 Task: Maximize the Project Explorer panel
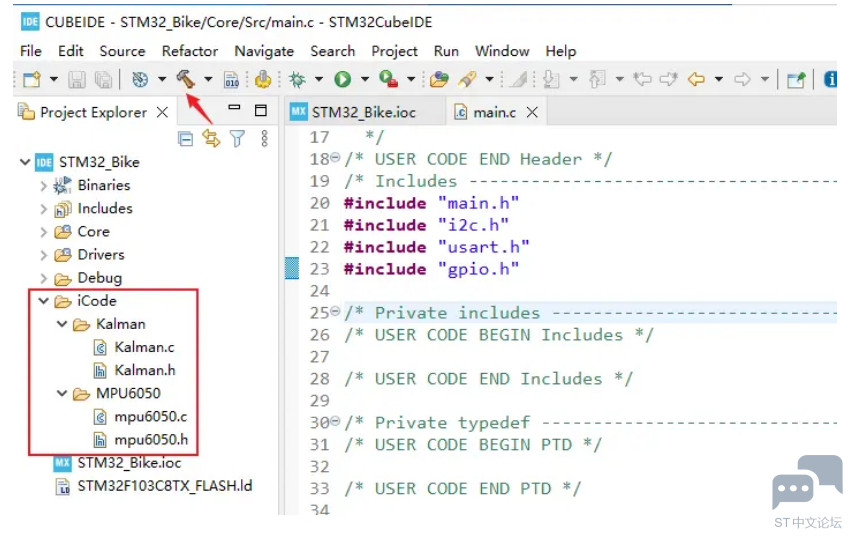point(261,111)
